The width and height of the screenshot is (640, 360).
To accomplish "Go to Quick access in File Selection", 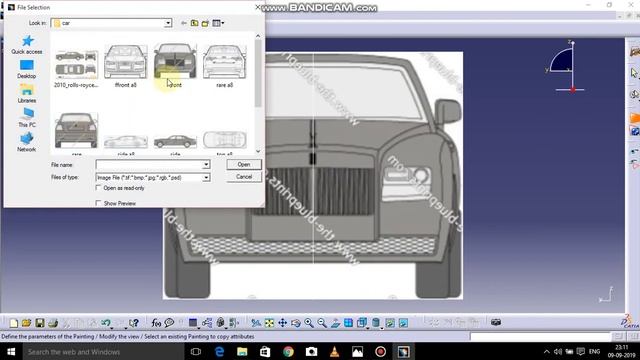I will coord(27,44).
